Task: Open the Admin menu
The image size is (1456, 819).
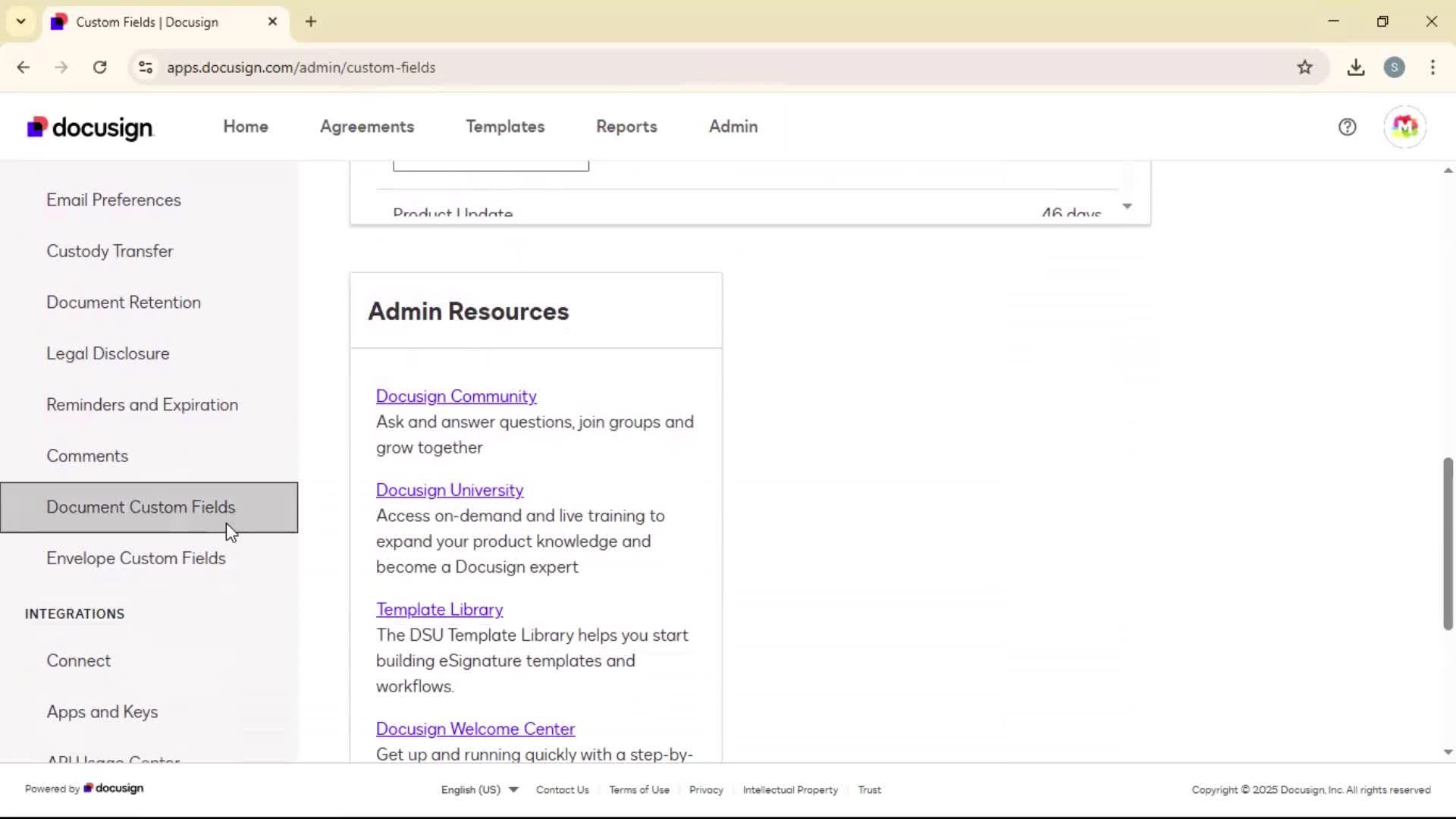Action: click(733, 127)
